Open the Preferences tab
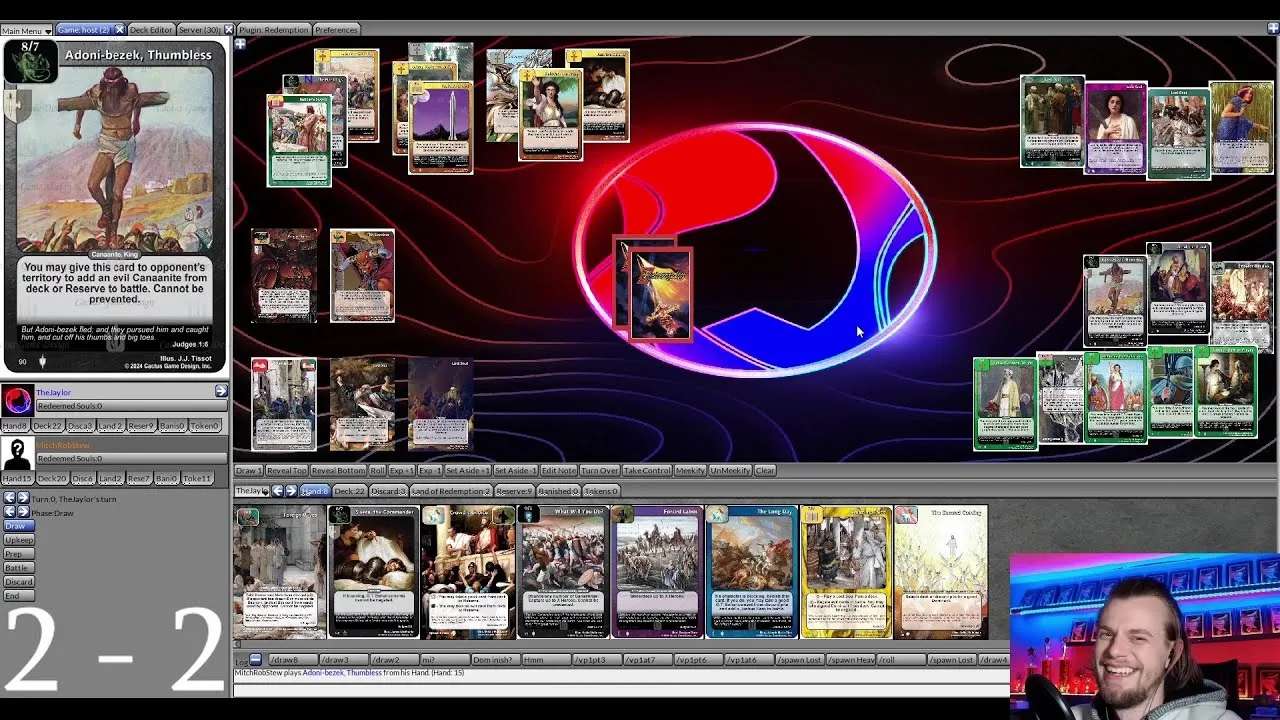1280x720 pixels. click(x=336, y=30)
